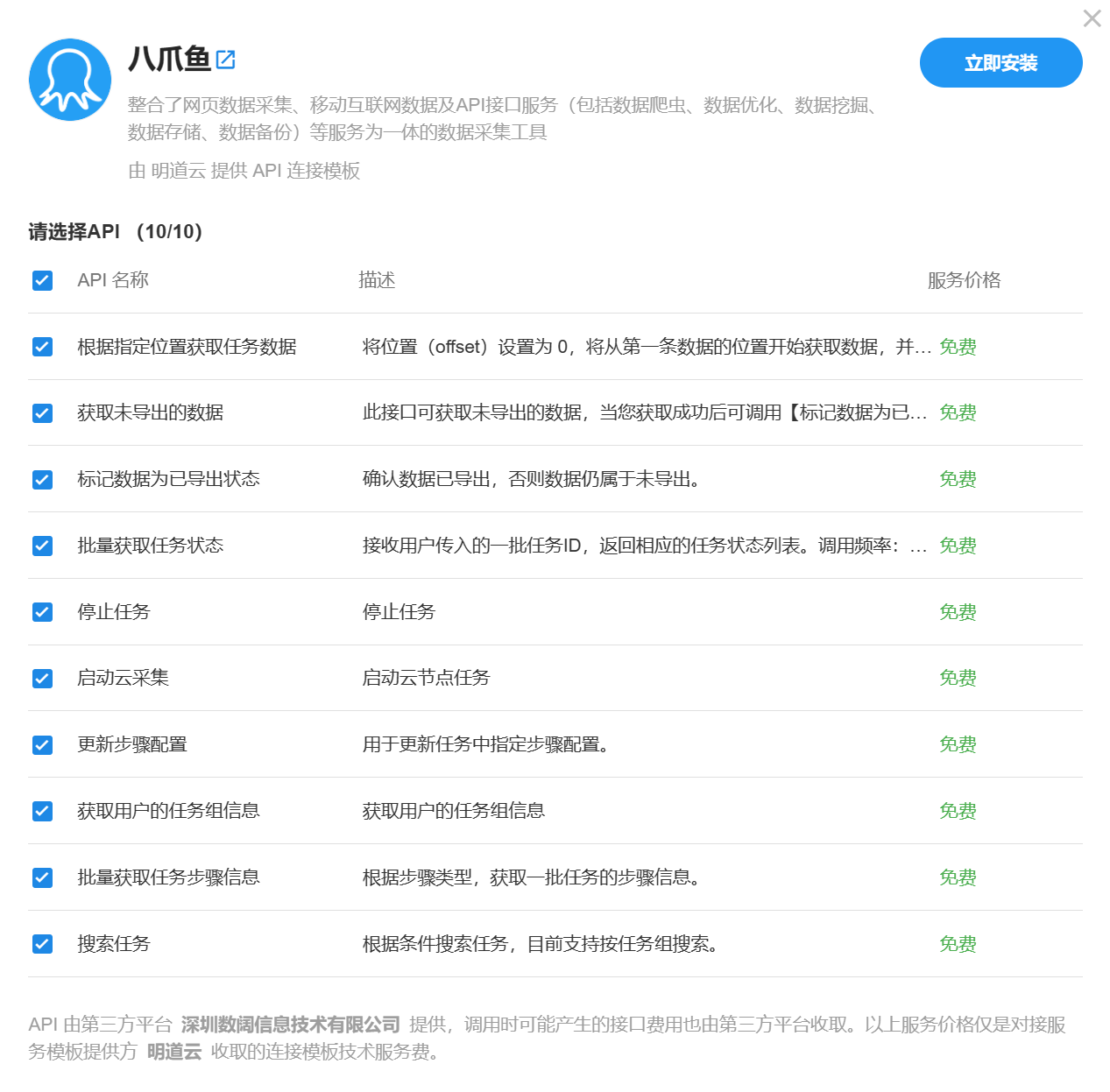
Task: Click the 请选择API (10/10) heading
Action: (x=116, y=231)
